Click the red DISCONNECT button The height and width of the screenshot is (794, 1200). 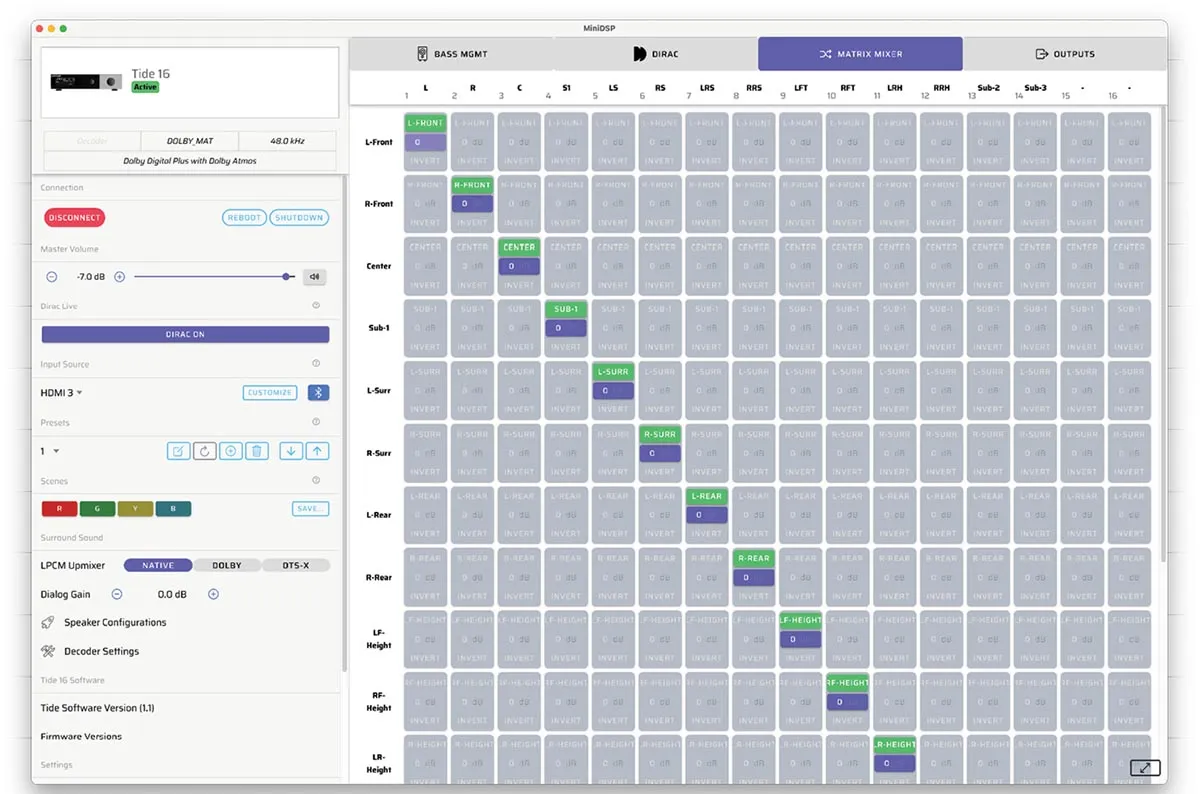pos(75,218)
